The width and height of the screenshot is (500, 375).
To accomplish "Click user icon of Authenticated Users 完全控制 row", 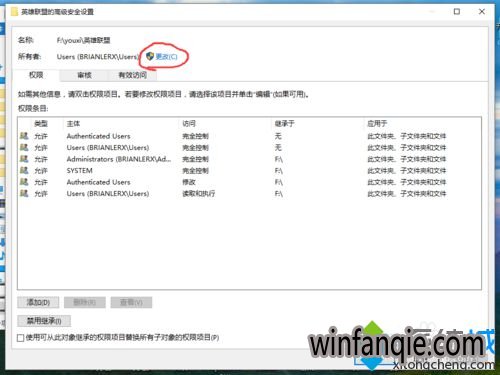I will pos(24,136).
